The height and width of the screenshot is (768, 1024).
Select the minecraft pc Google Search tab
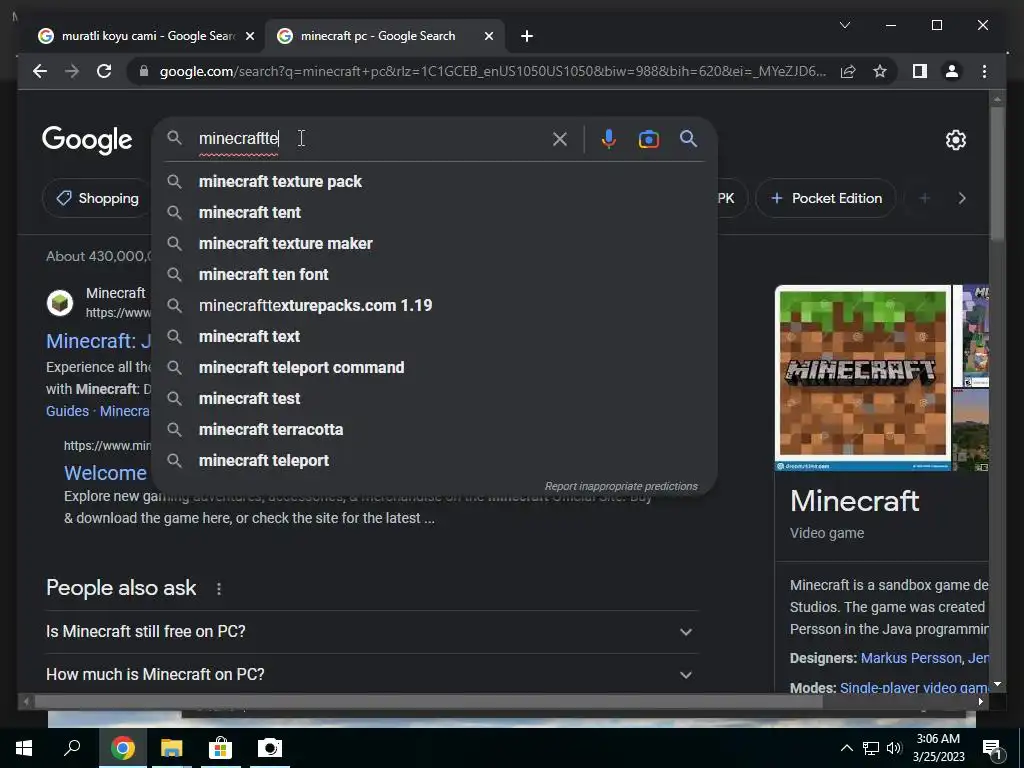click(384, 36)
